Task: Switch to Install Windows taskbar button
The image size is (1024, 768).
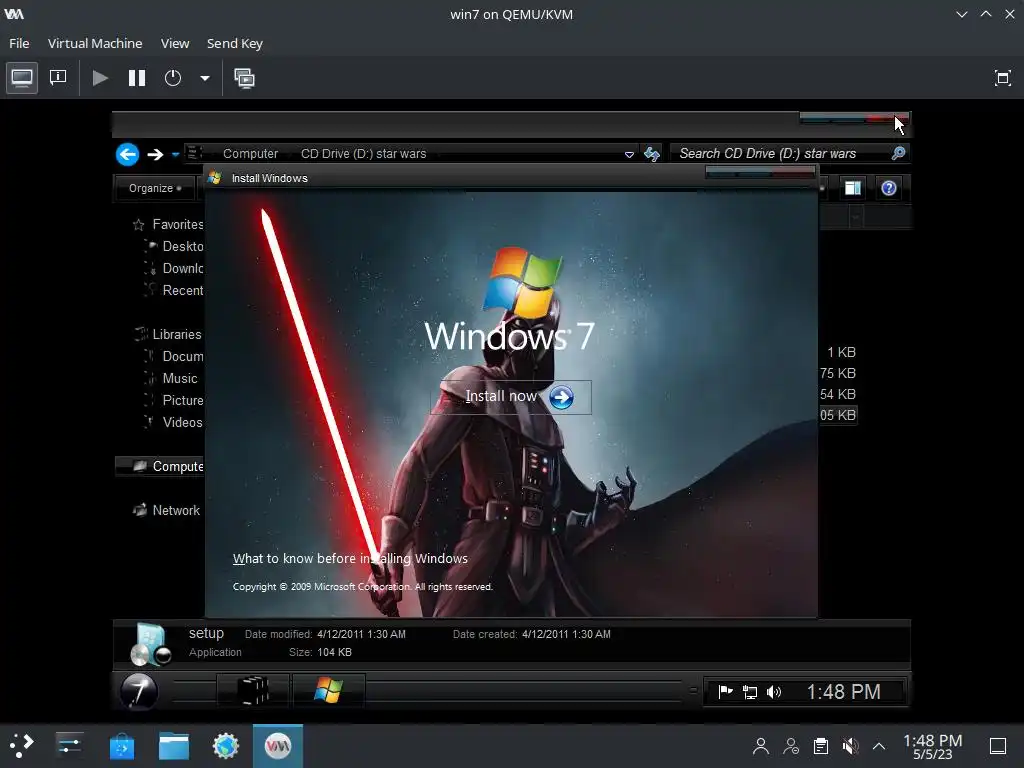Action: 328,691
